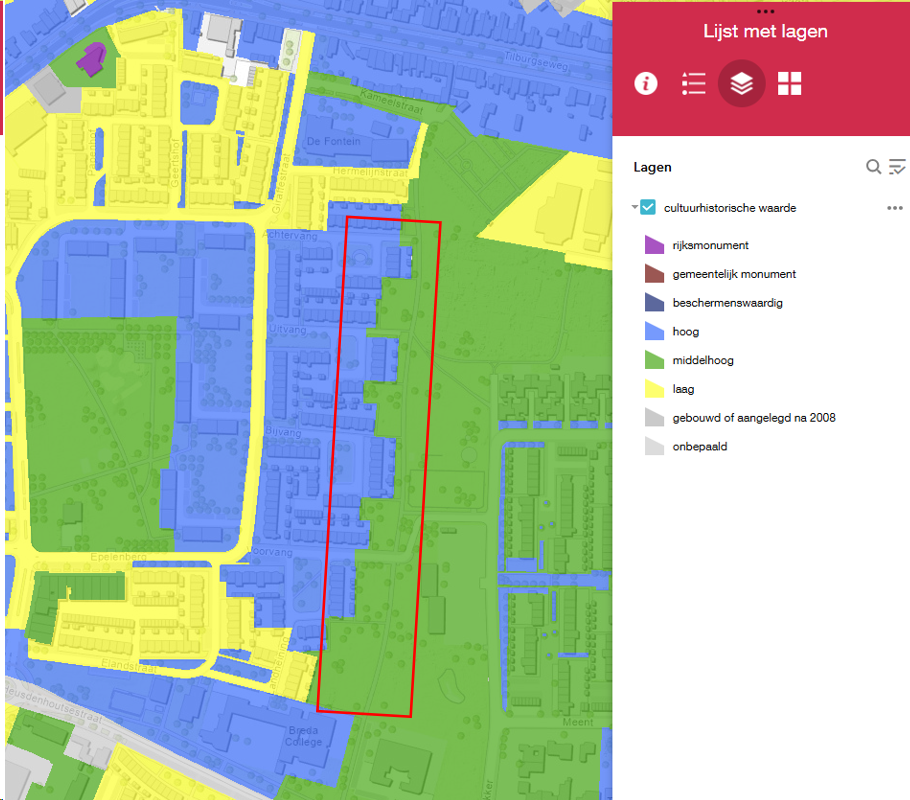Click the 'gemeentelijk monument' legend label
910x800 pixels.
click(x=734, y=274)
